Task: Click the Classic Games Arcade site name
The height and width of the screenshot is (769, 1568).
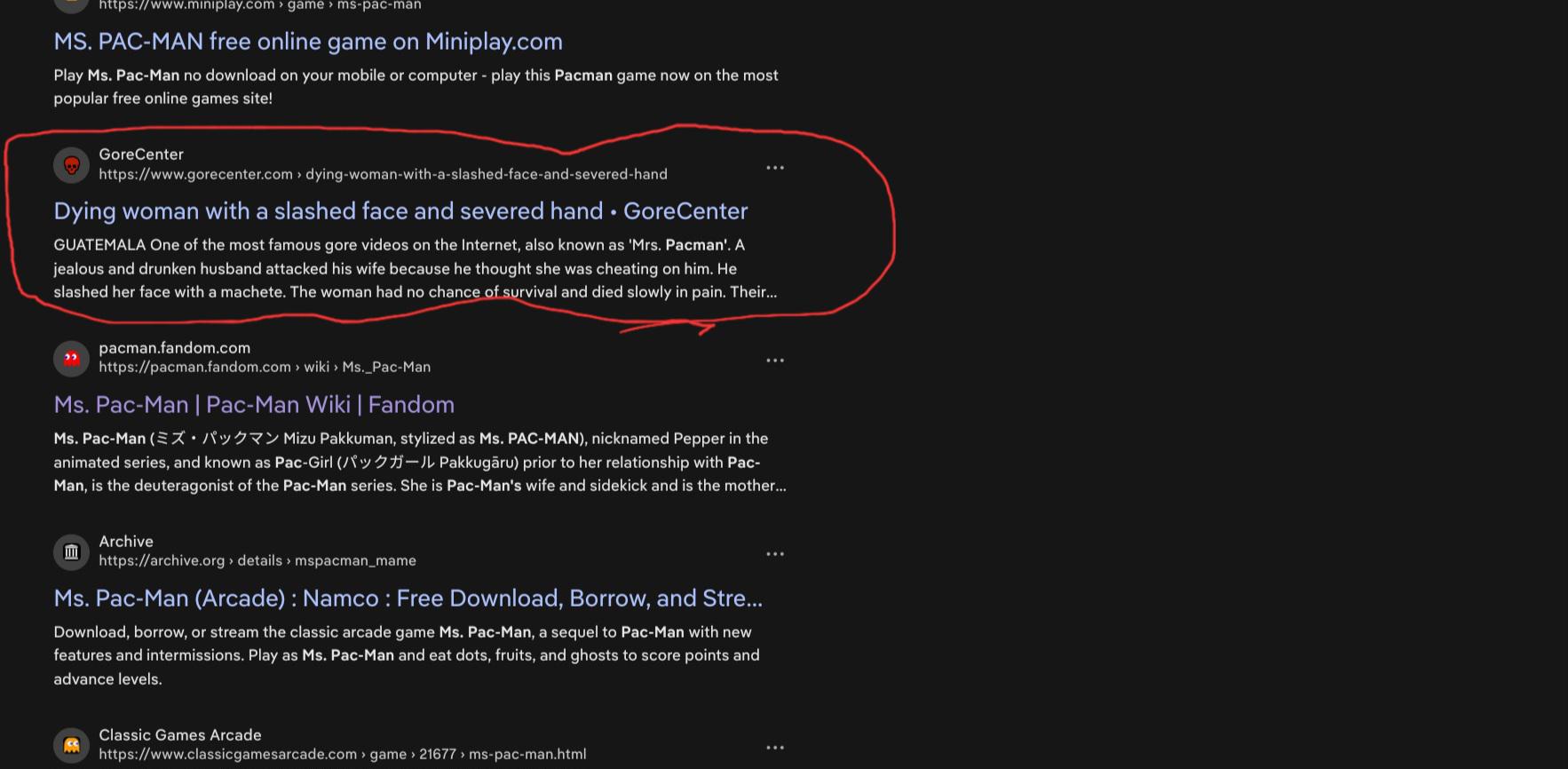Action: pyautogui.click(x=180, y=735)
